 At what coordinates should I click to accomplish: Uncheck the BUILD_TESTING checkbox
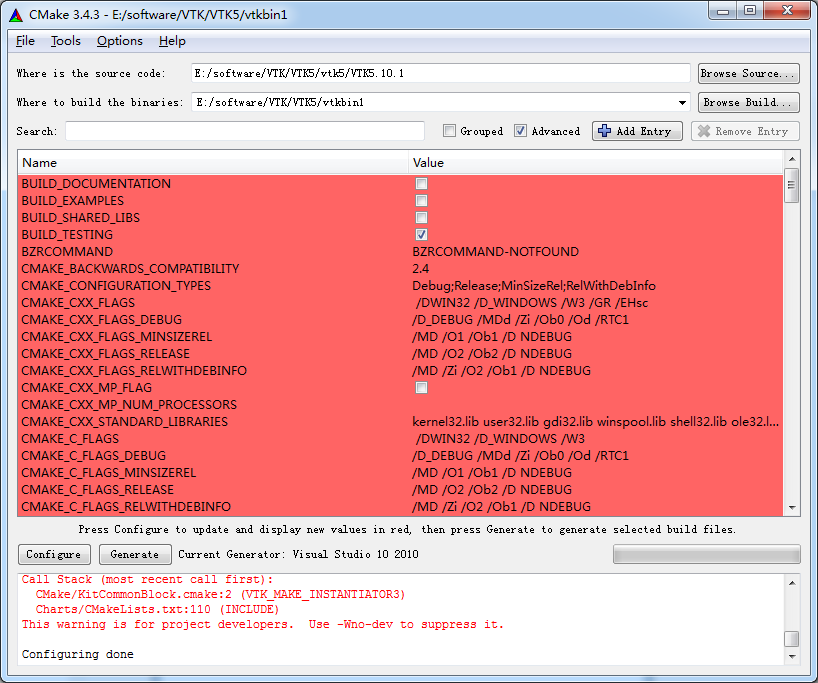[x=422, y=235]
